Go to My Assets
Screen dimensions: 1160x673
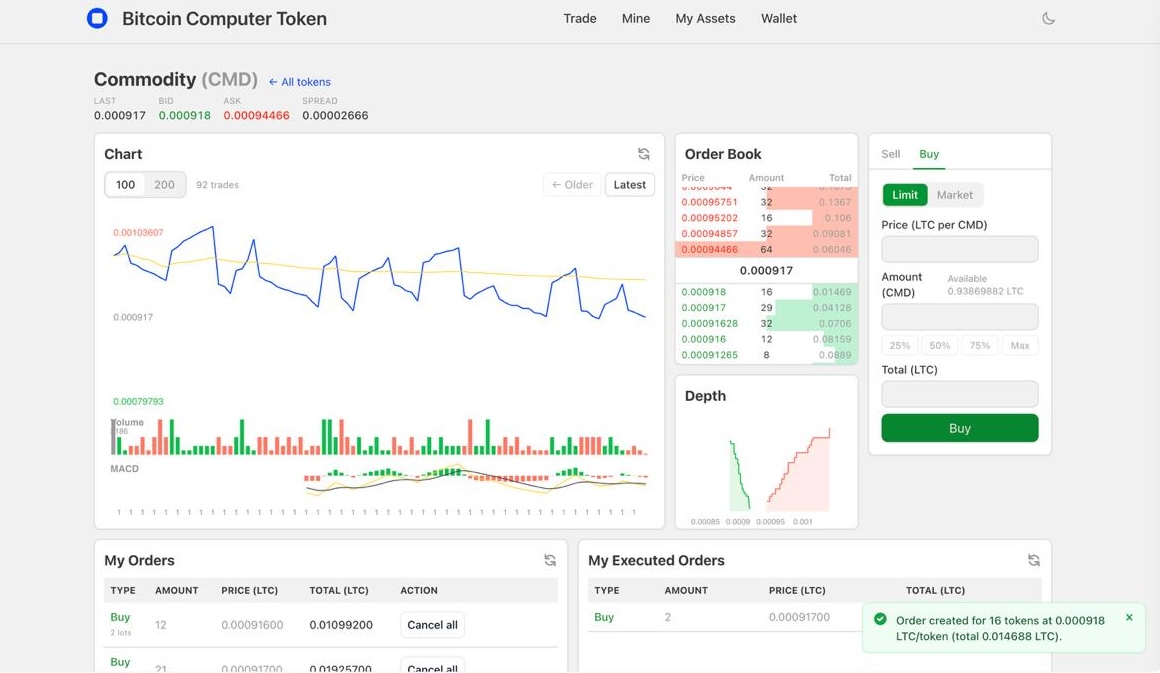705,18
